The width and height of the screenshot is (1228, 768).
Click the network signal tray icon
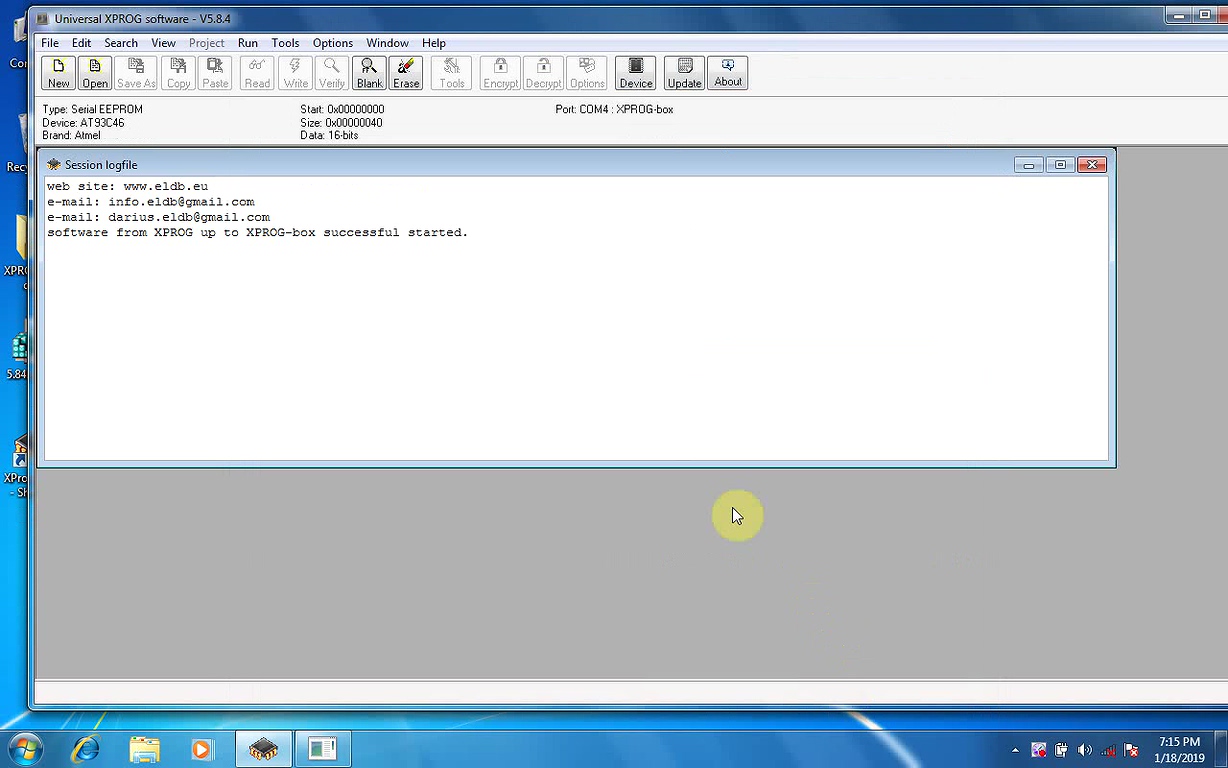[1108, 750]
